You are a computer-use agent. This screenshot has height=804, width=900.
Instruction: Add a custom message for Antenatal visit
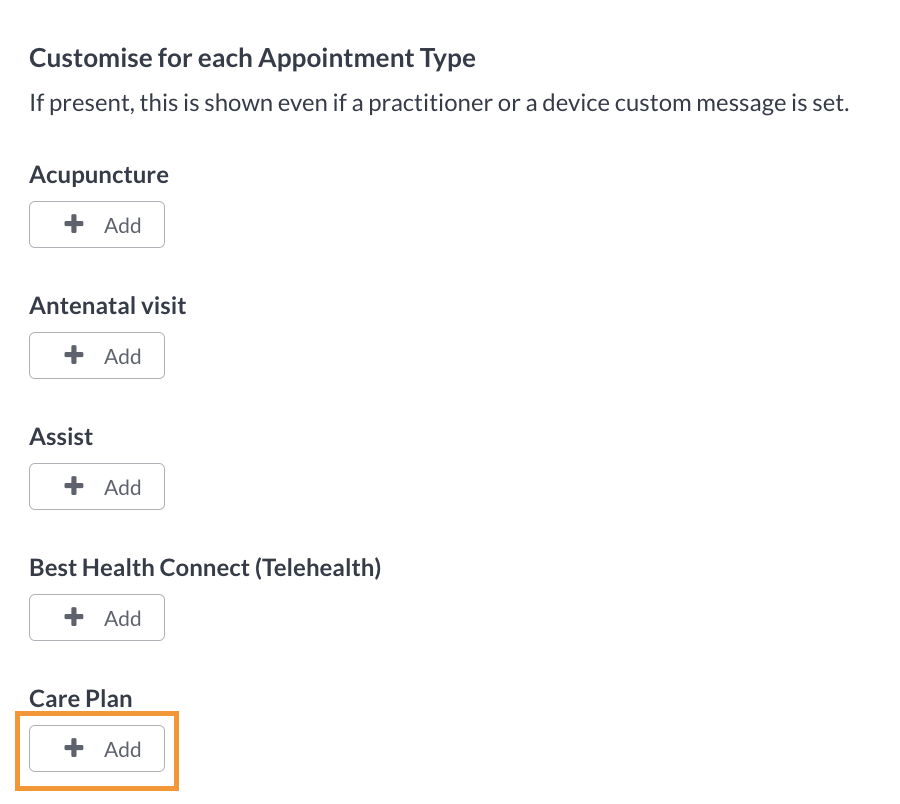click(x=97, y=355)
